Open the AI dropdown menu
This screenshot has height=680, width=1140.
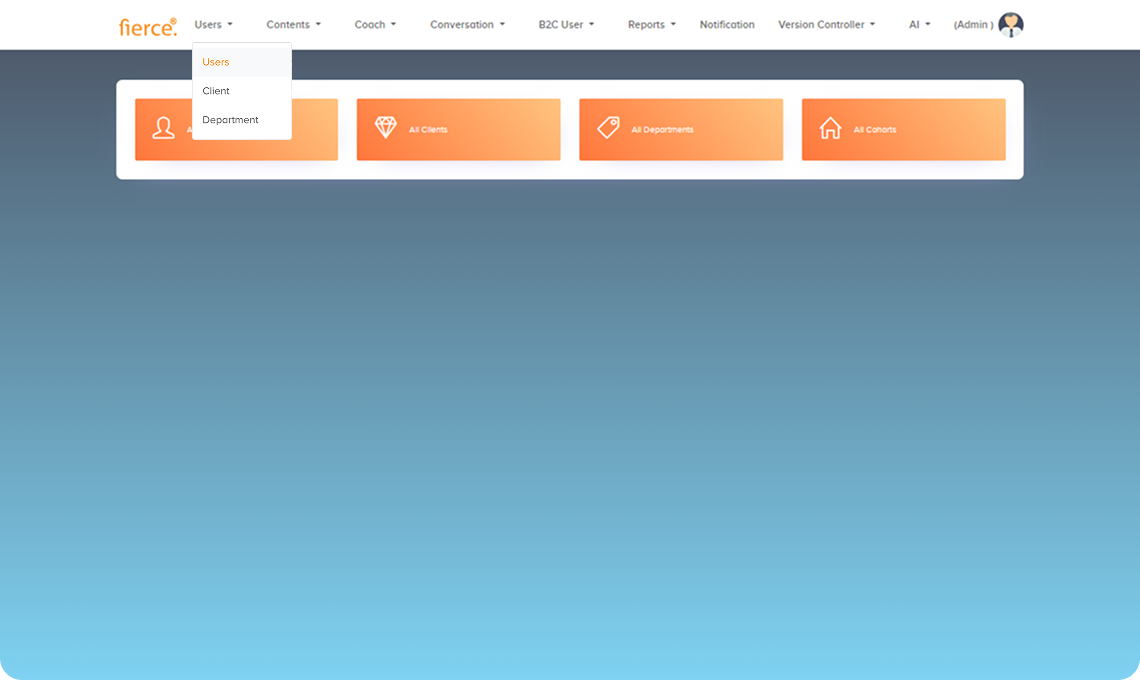pos(918,24)
